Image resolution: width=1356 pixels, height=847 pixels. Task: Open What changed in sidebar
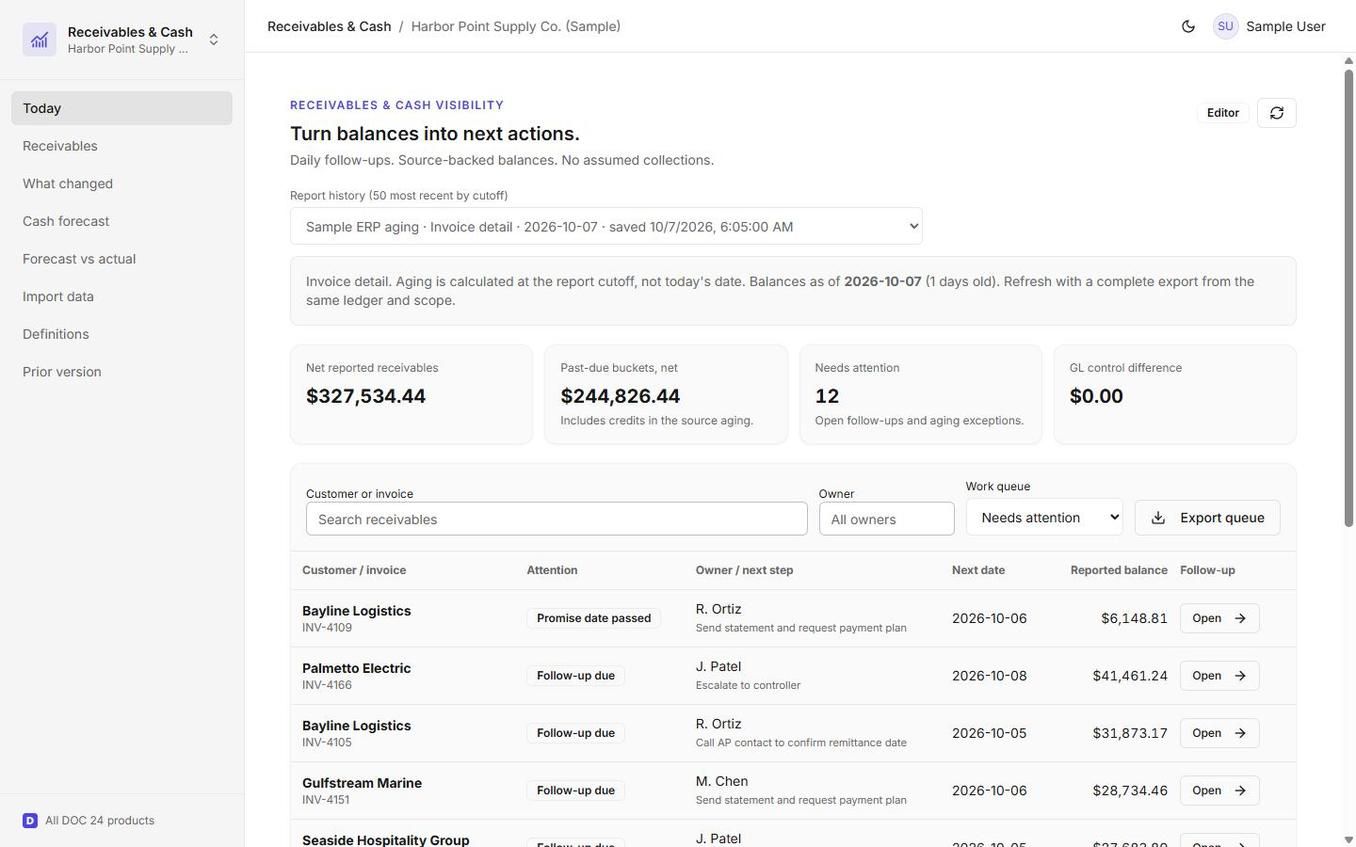click(x=122, y=184)
